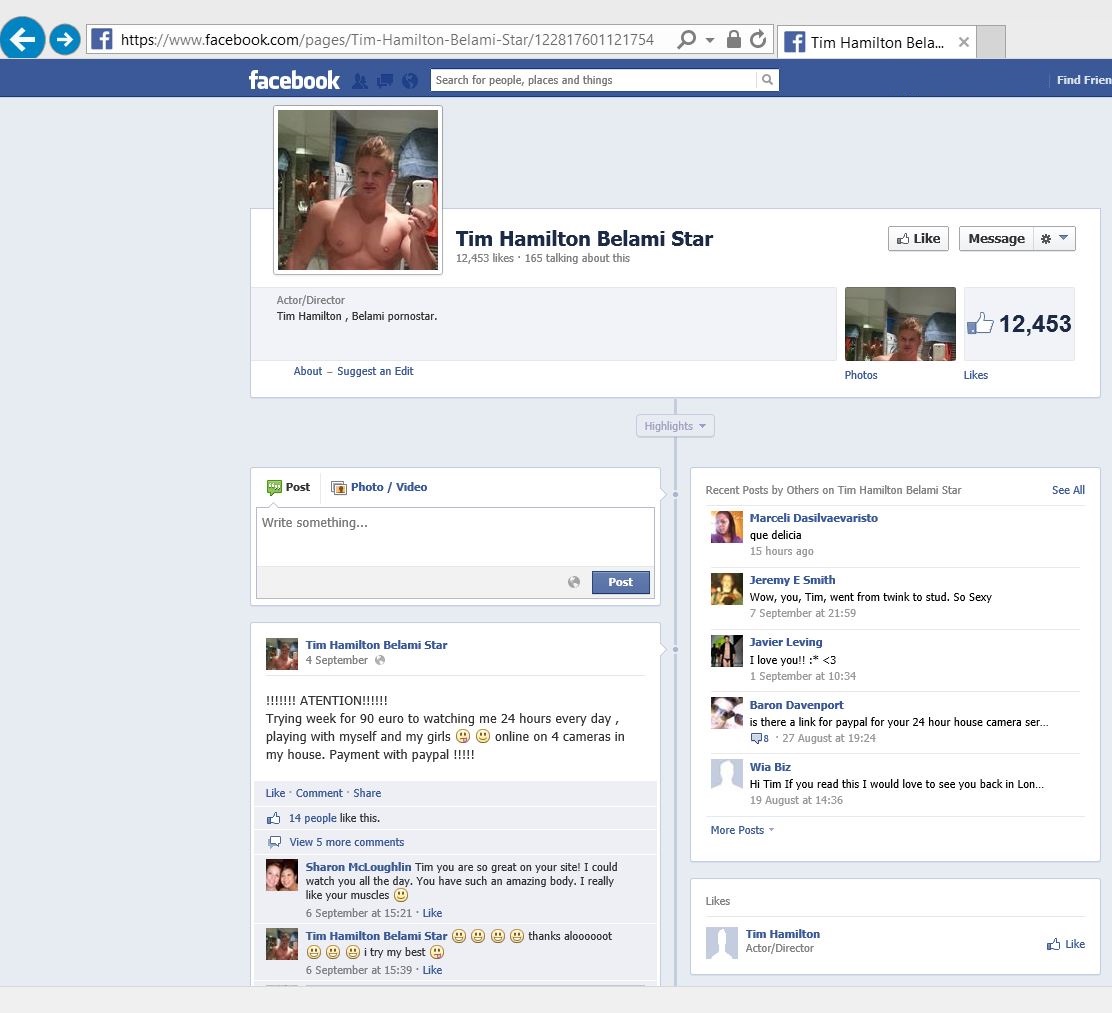The height and width of the screenshot is (1013, 1112).
Task: Click the Likes label link
Action: coord(976,375)
